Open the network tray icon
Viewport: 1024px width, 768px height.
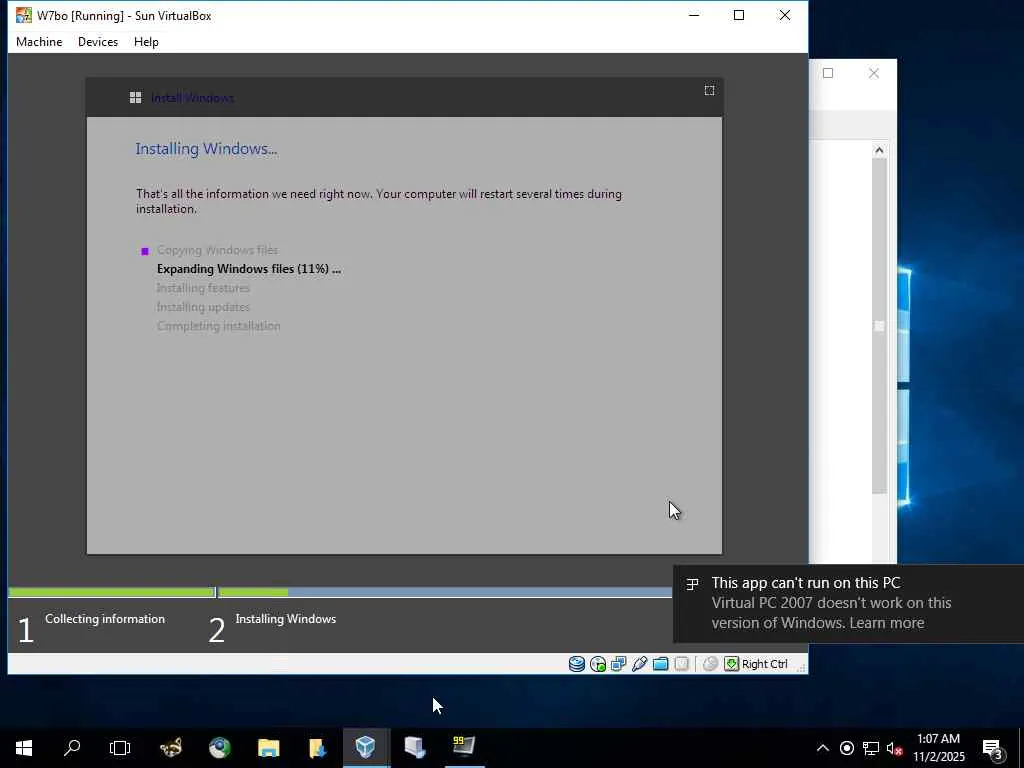[x=871, y=748]
